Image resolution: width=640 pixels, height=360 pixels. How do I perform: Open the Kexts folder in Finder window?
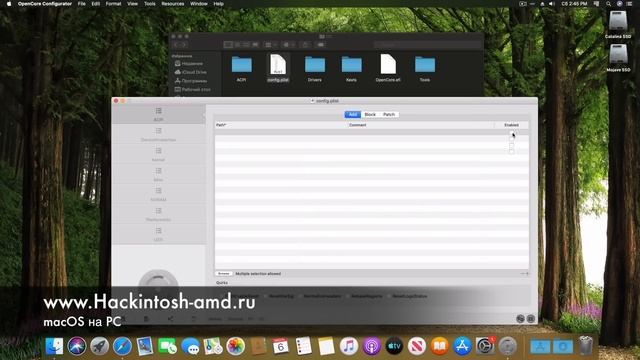pyautogui.click(x=351, y=68)
